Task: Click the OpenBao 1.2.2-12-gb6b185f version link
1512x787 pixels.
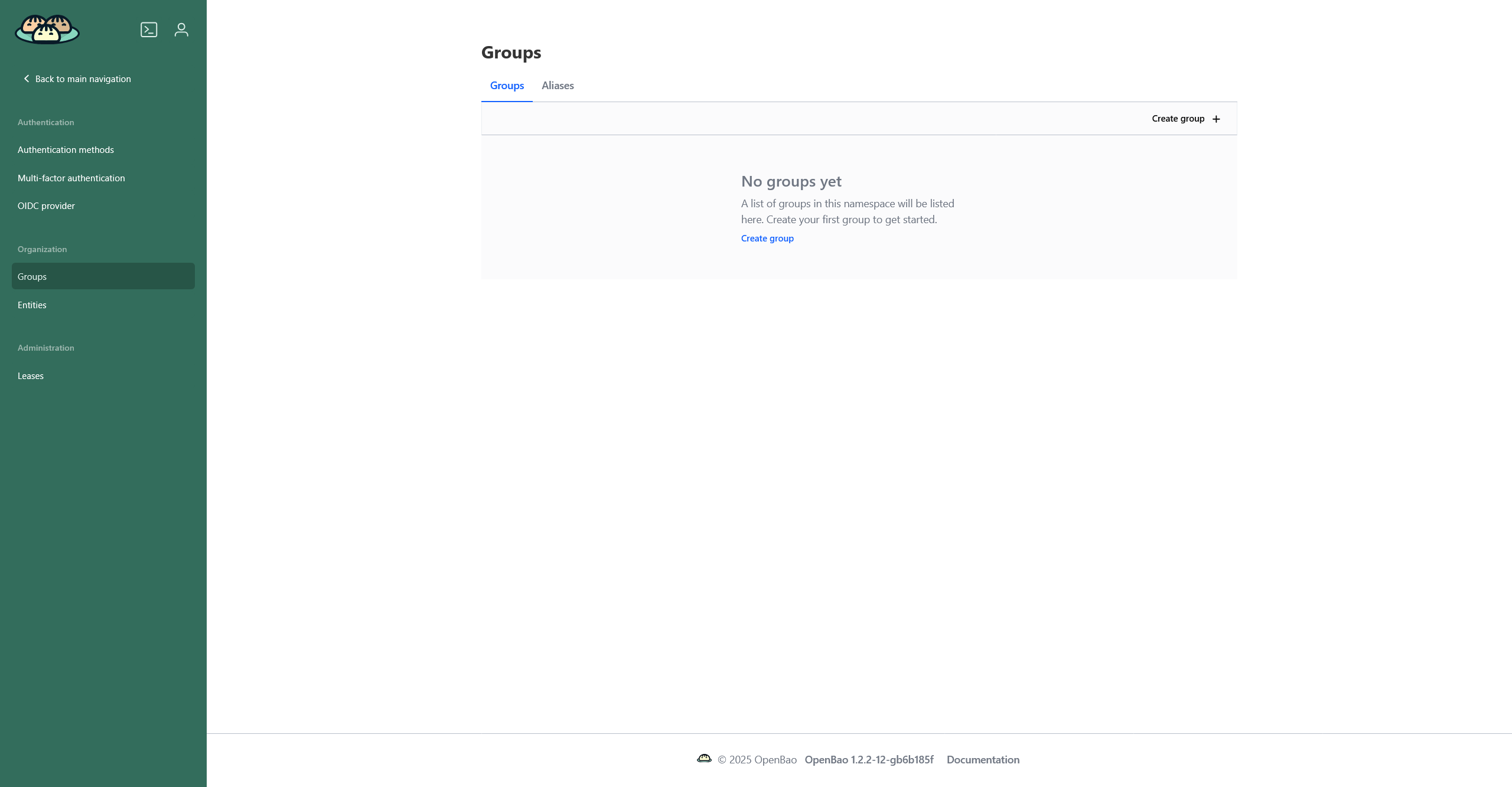Action: click(869, 759)
